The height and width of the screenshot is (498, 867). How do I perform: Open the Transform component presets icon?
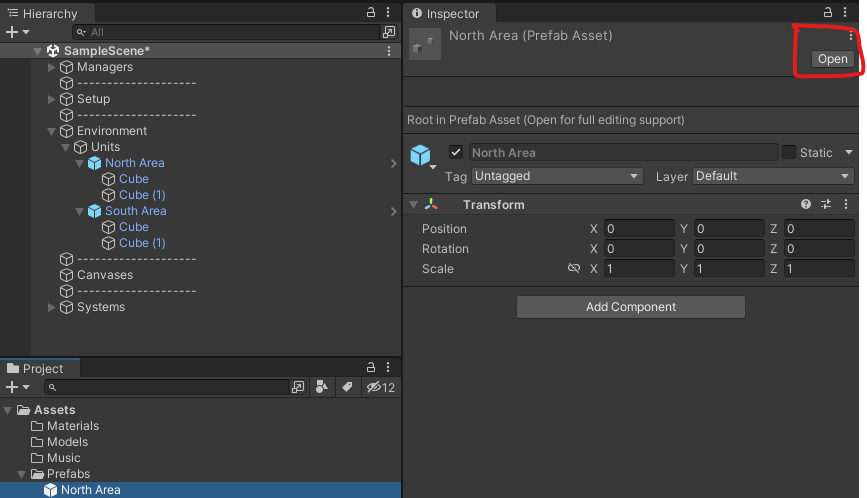click(826, 204)
